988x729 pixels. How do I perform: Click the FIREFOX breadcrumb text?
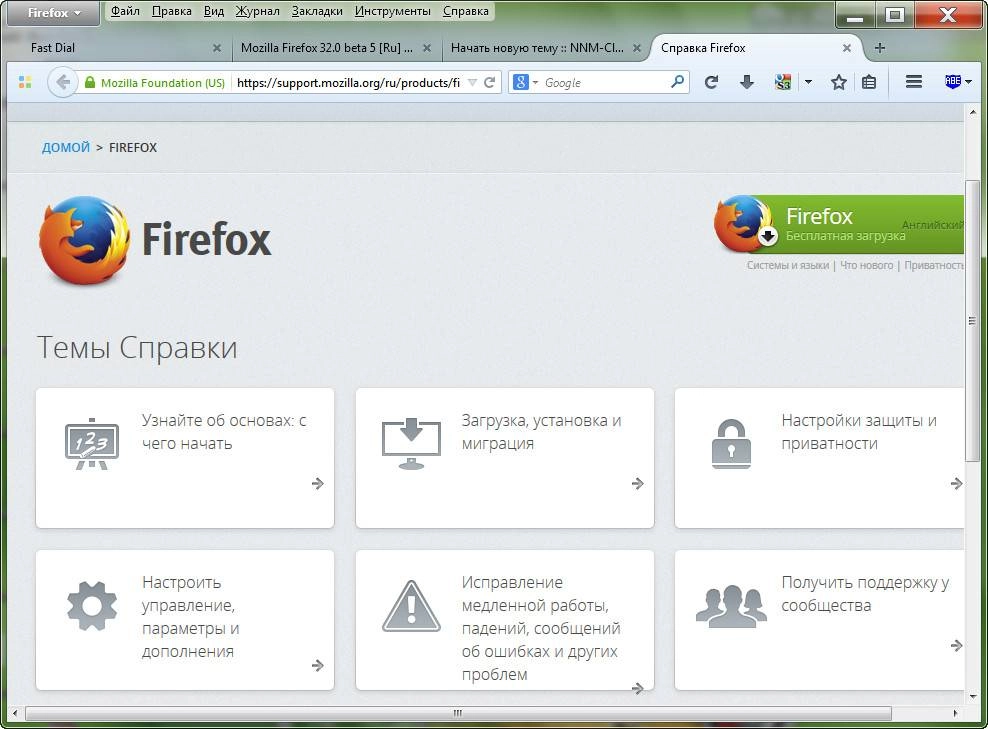click(133, 147)
